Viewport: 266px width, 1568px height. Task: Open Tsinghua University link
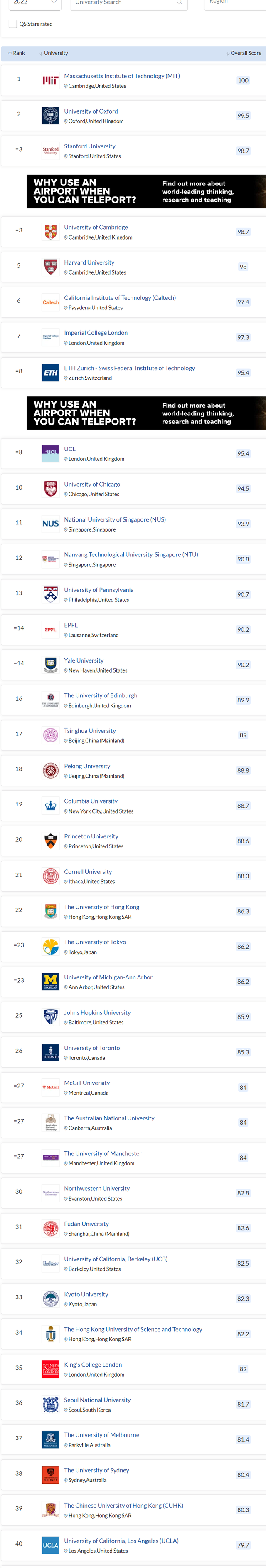click(x=89, y=730)
